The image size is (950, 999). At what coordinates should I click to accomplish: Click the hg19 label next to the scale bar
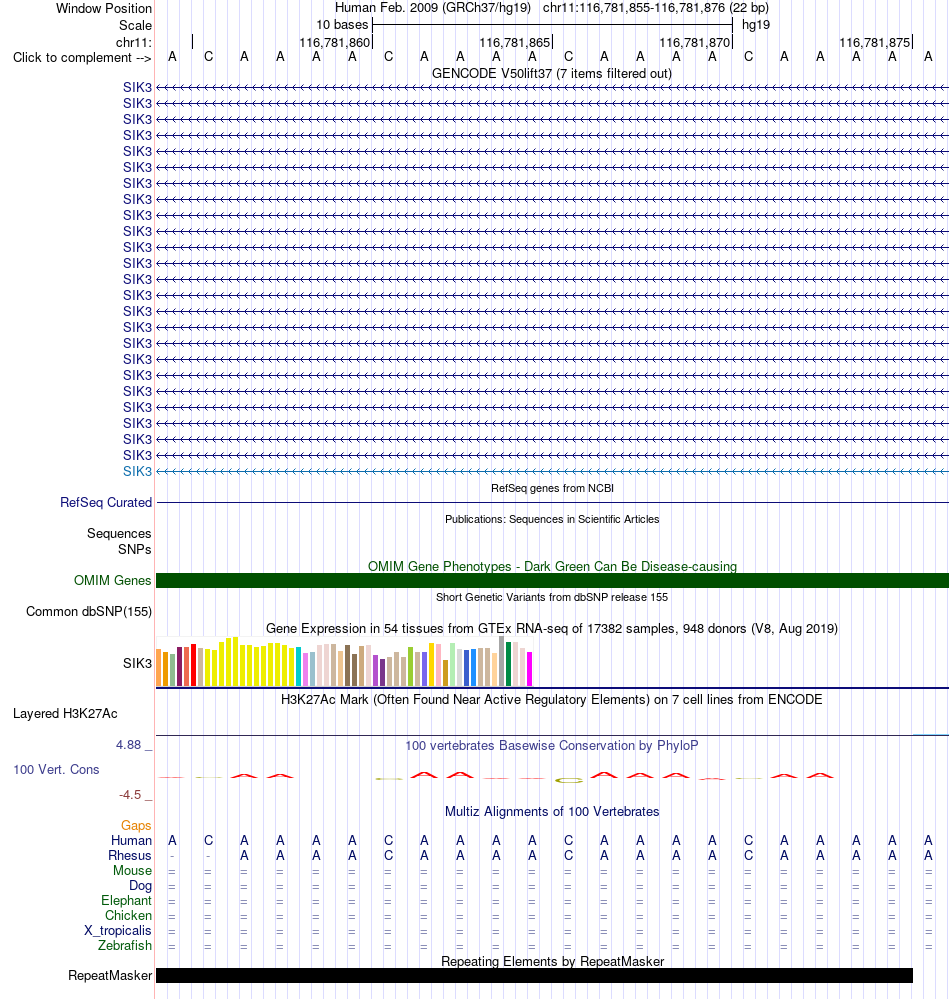[x=756, y=25]
